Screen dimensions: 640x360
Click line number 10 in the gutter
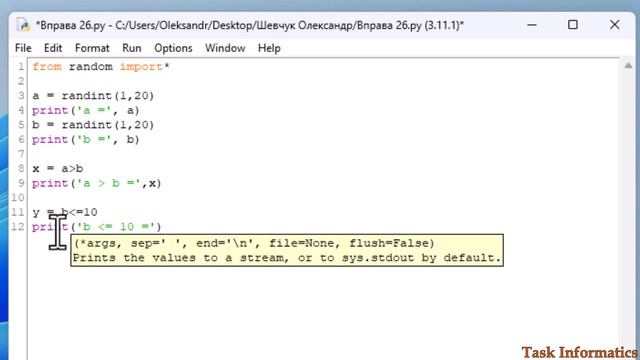18,198
